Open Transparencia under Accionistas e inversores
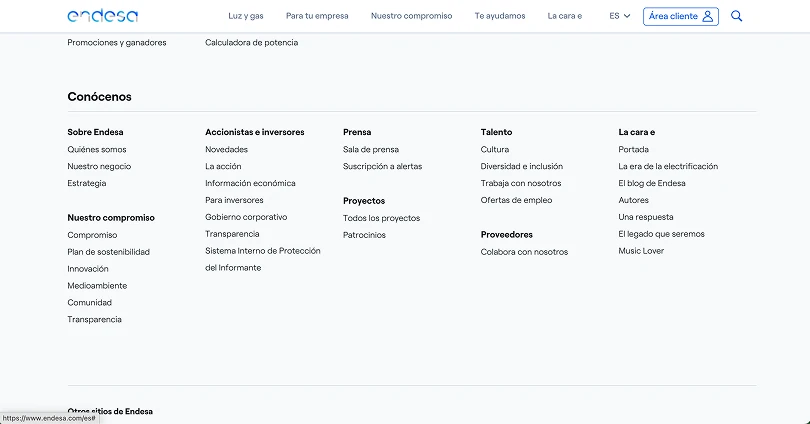This screenshot has height=424, width=810. tap(232, 234)
